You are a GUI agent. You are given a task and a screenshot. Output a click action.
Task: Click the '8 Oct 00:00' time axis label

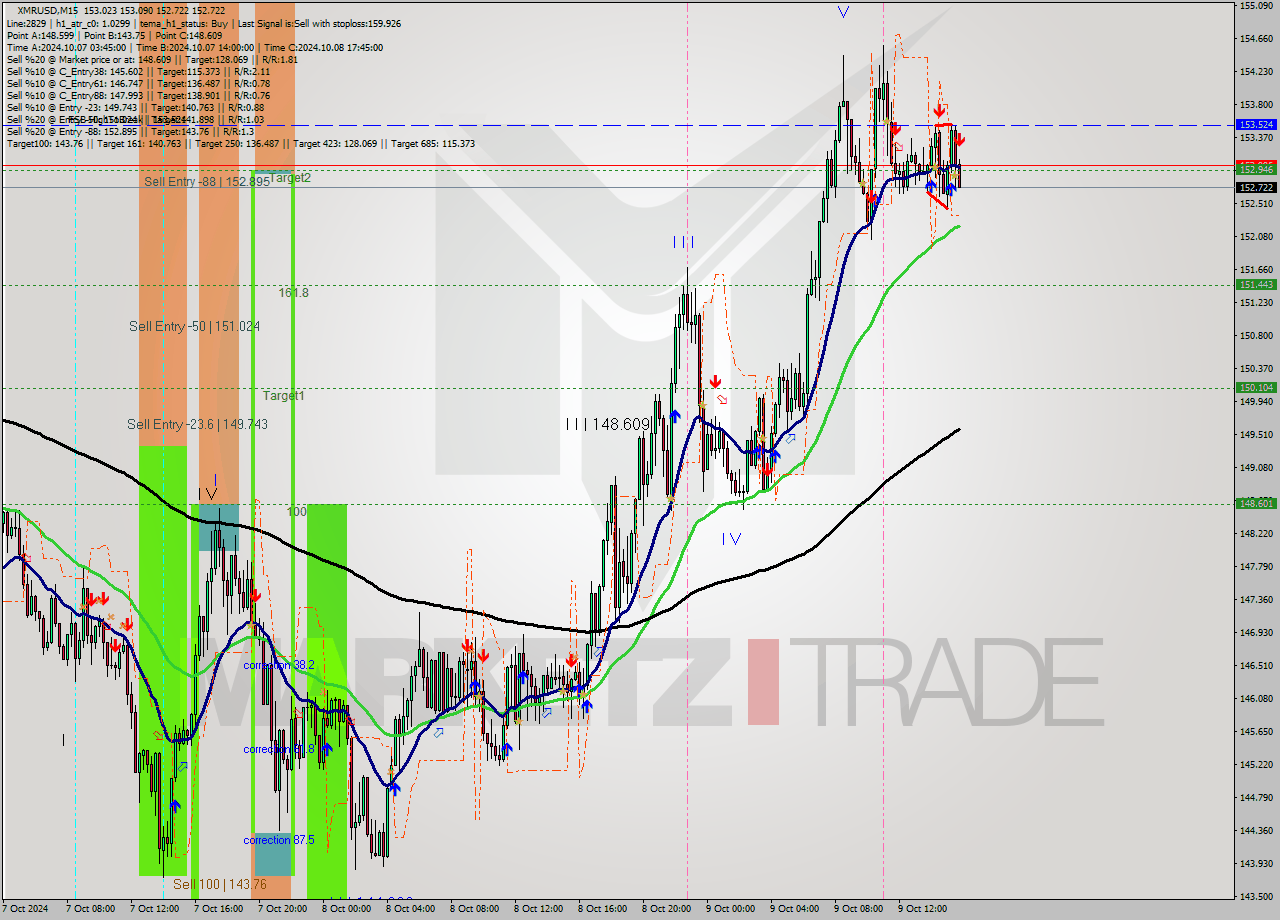click(347, 910)
